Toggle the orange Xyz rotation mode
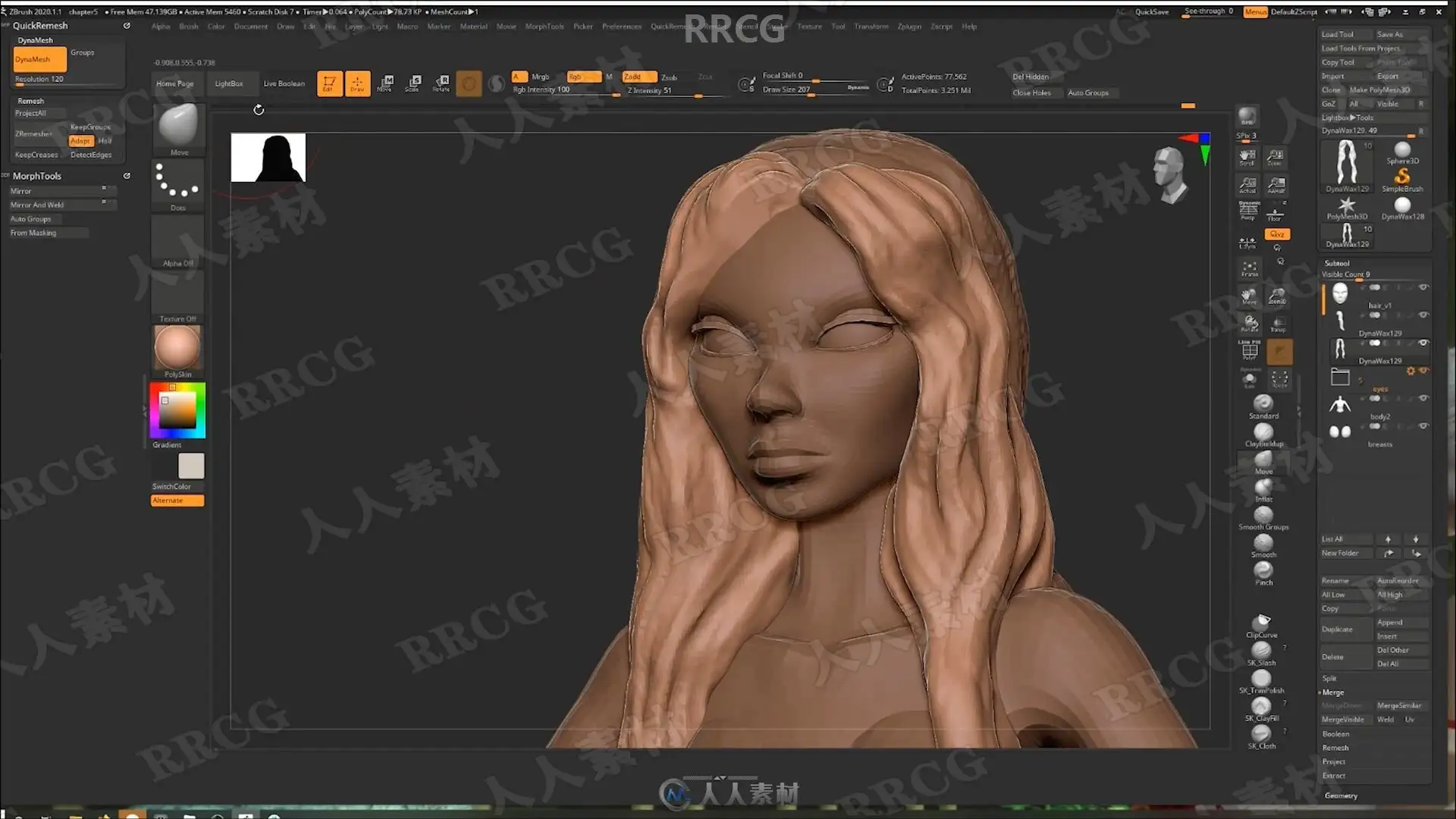The width and height of the screenshot is (1456, 819). coord(1277,234)
